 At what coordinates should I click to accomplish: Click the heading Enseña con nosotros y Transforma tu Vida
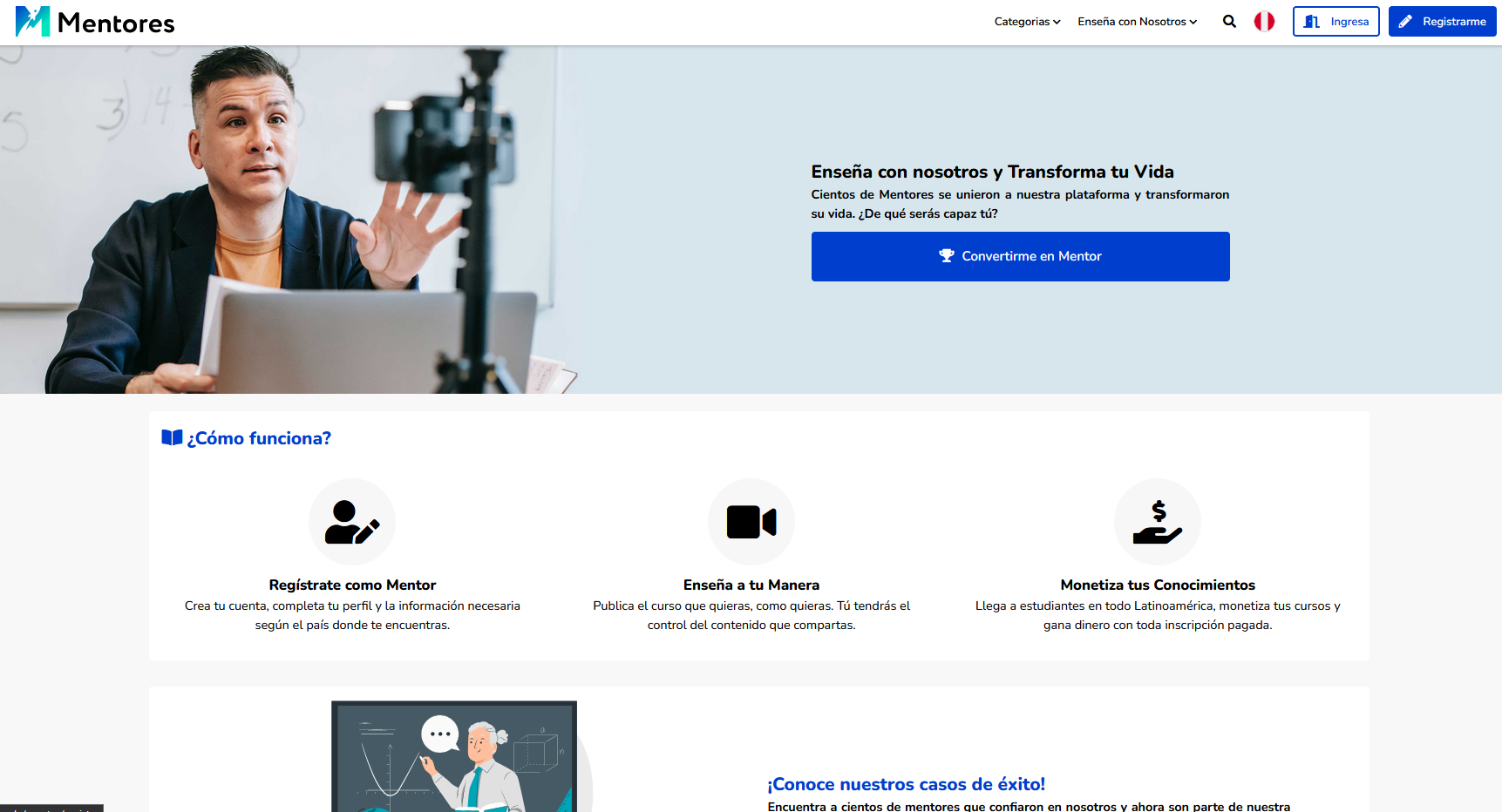click(992, 172)
